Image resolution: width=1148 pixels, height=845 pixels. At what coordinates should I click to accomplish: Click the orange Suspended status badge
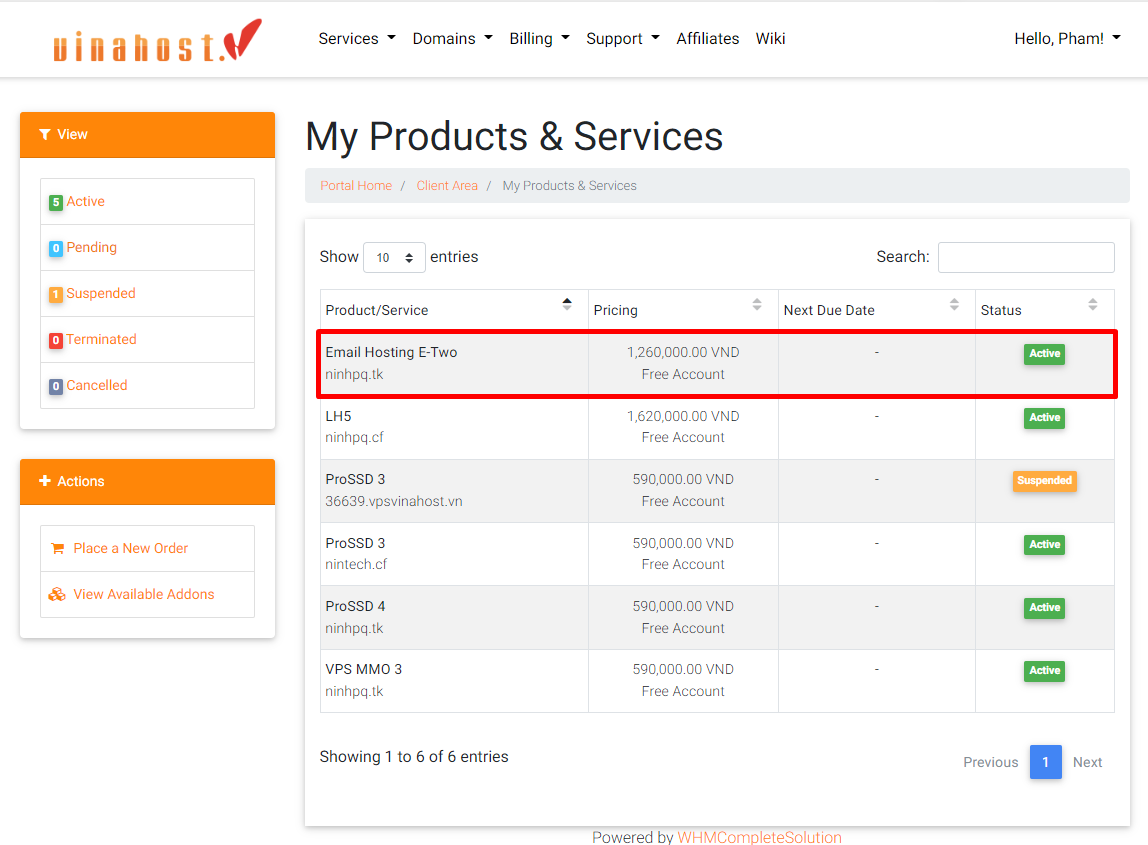(x=1044, y=481)
